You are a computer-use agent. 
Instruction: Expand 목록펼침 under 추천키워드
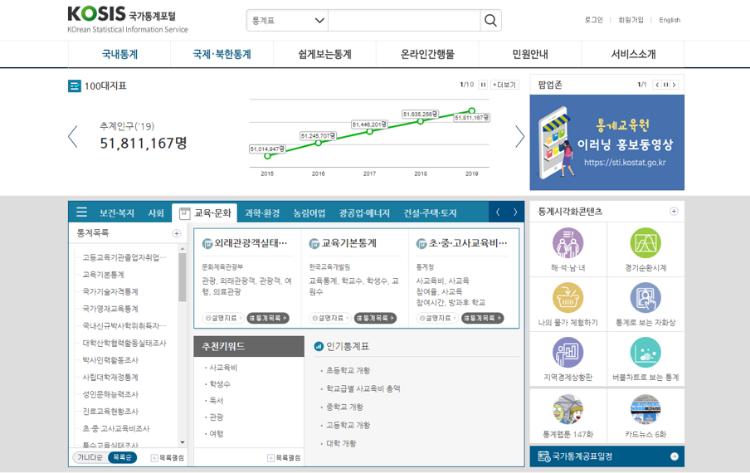coord(284,458)
